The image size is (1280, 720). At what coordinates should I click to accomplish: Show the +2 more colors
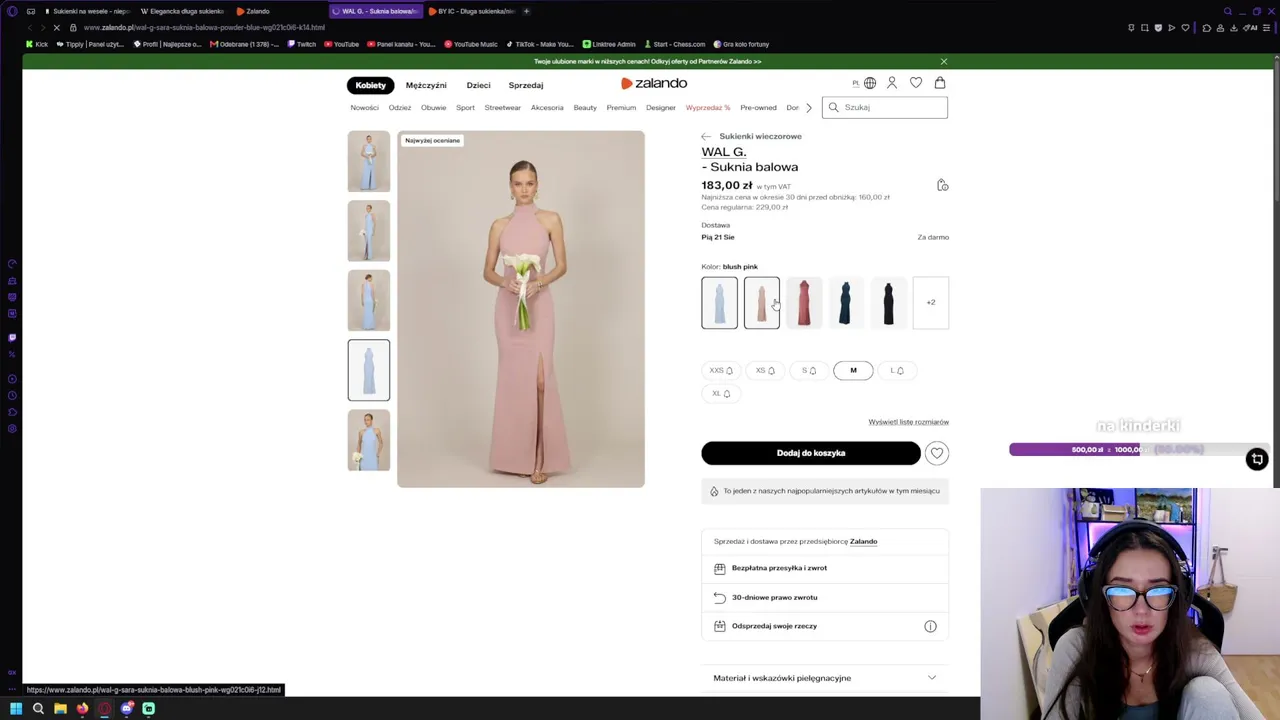coord(931,302)
